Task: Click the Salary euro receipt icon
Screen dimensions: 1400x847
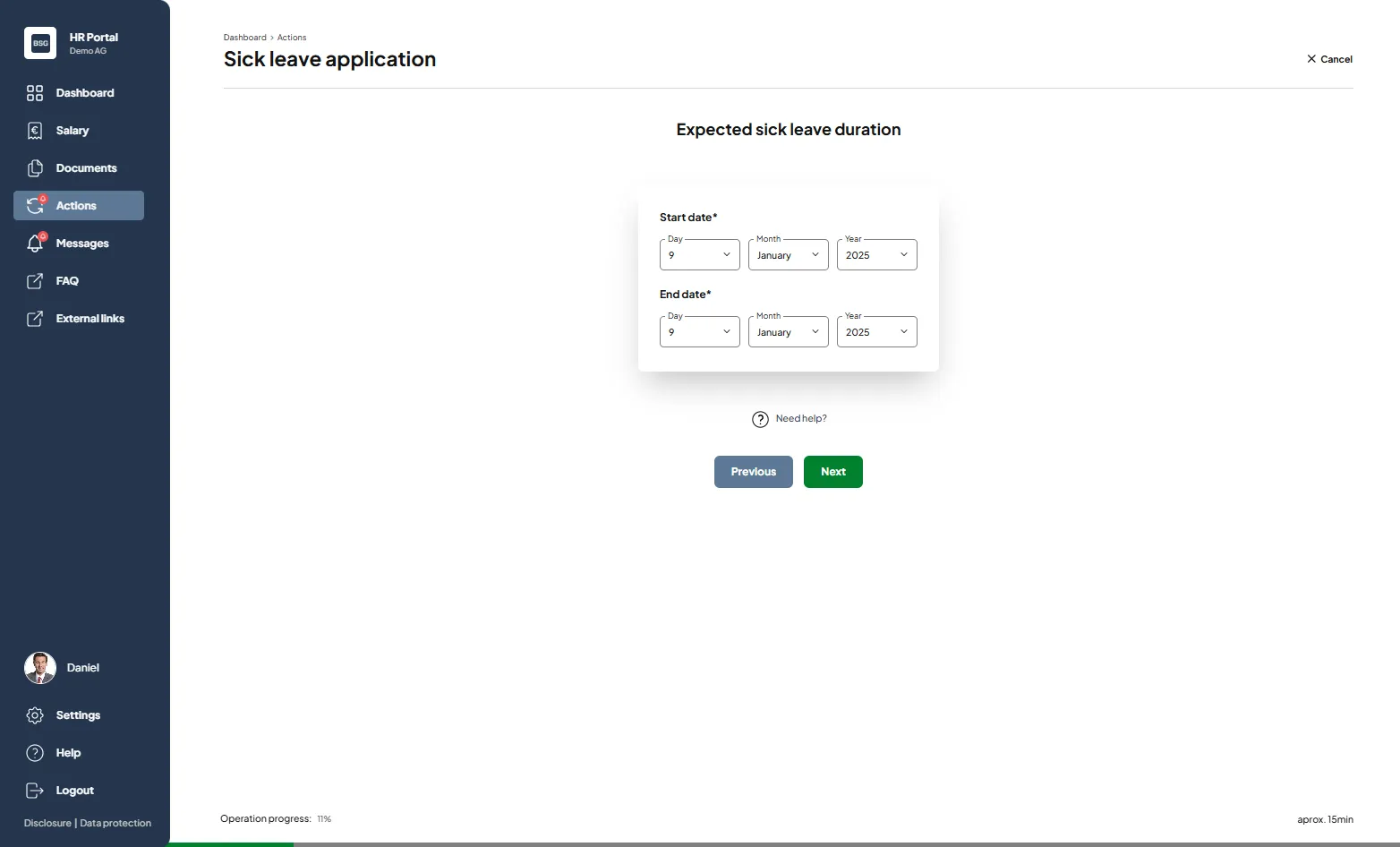Action: tap(35, 131)
